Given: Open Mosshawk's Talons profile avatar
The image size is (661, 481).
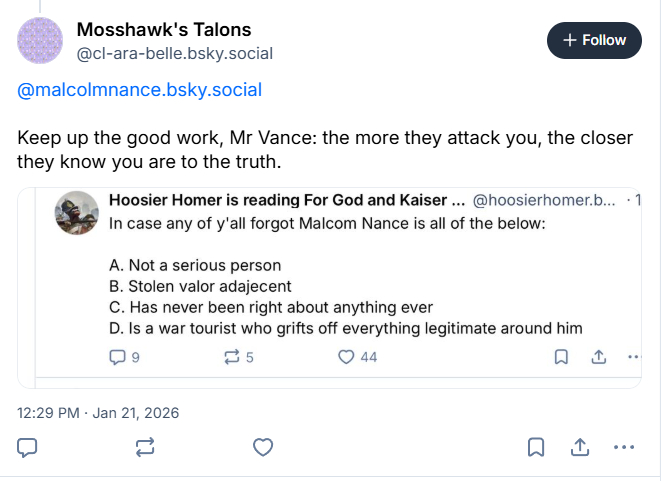Looking at the screenshot, I should pyautogui.click(x=41, y=40).
